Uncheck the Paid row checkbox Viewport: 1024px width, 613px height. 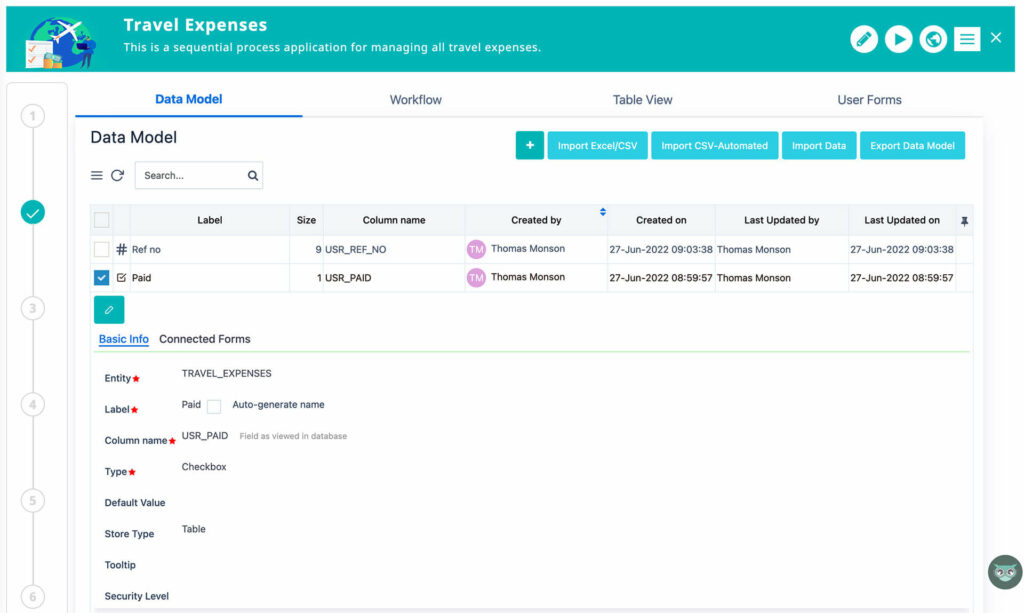click(x=101, y=278)
